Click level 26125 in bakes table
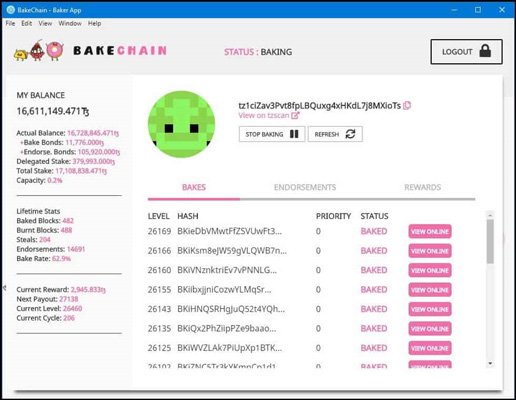 [x=159, y=348]
